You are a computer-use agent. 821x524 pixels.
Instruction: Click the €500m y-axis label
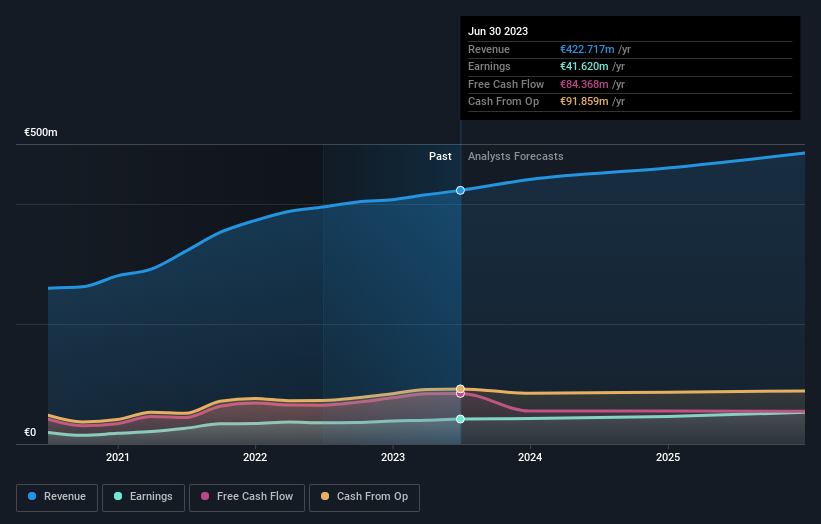click(41, 132)
